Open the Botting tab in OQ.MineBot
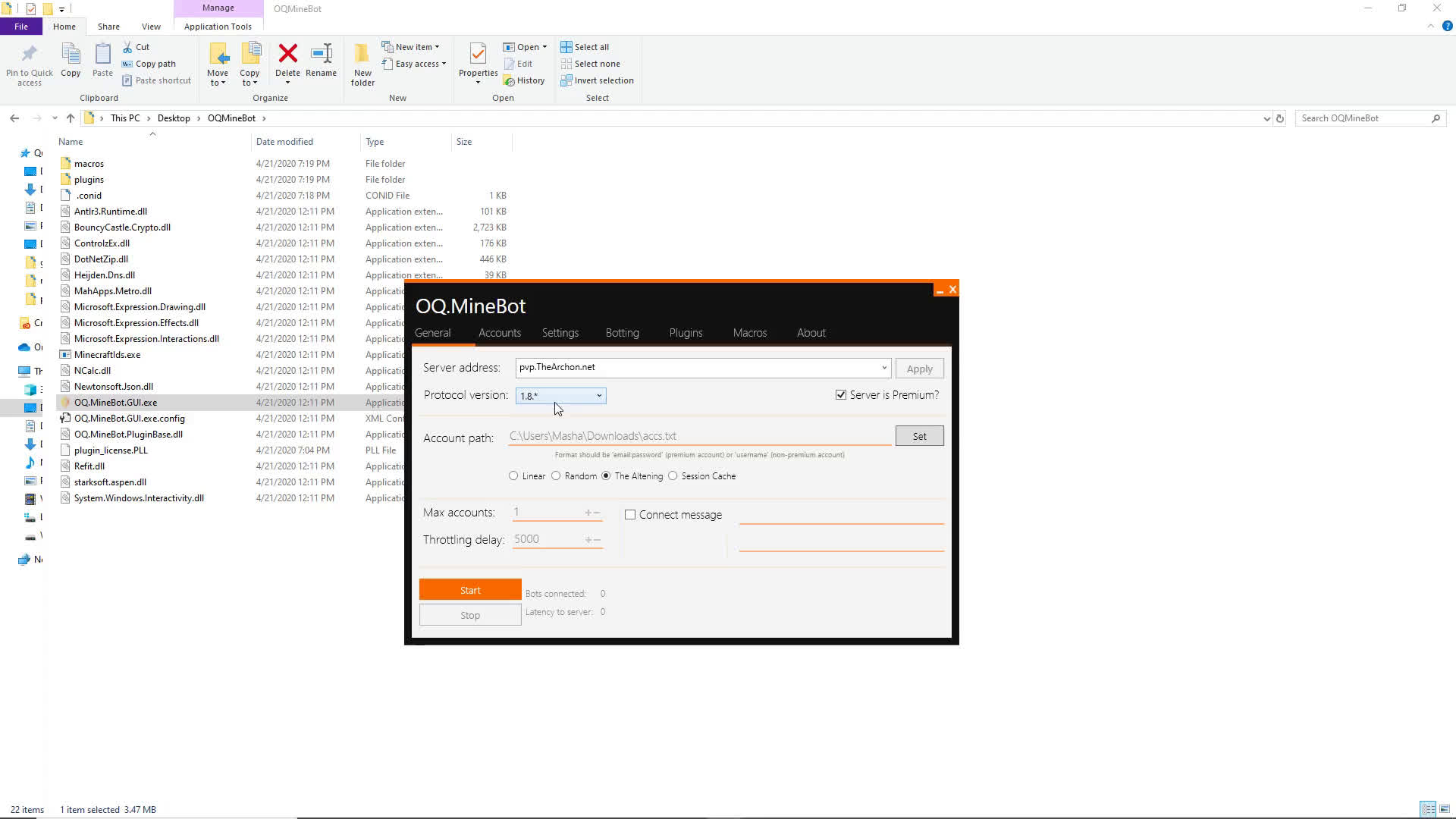The width and height of the screenshot is (1456, 819). 623,333
